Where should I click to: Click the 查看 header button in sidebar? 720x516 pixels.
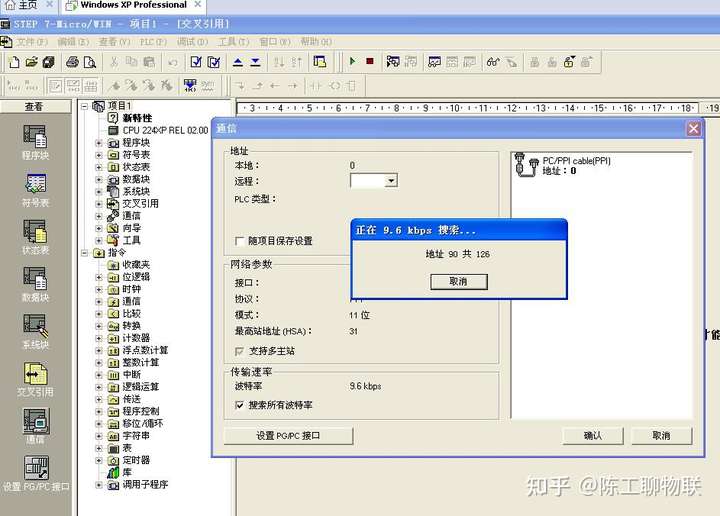pos(35,107)
